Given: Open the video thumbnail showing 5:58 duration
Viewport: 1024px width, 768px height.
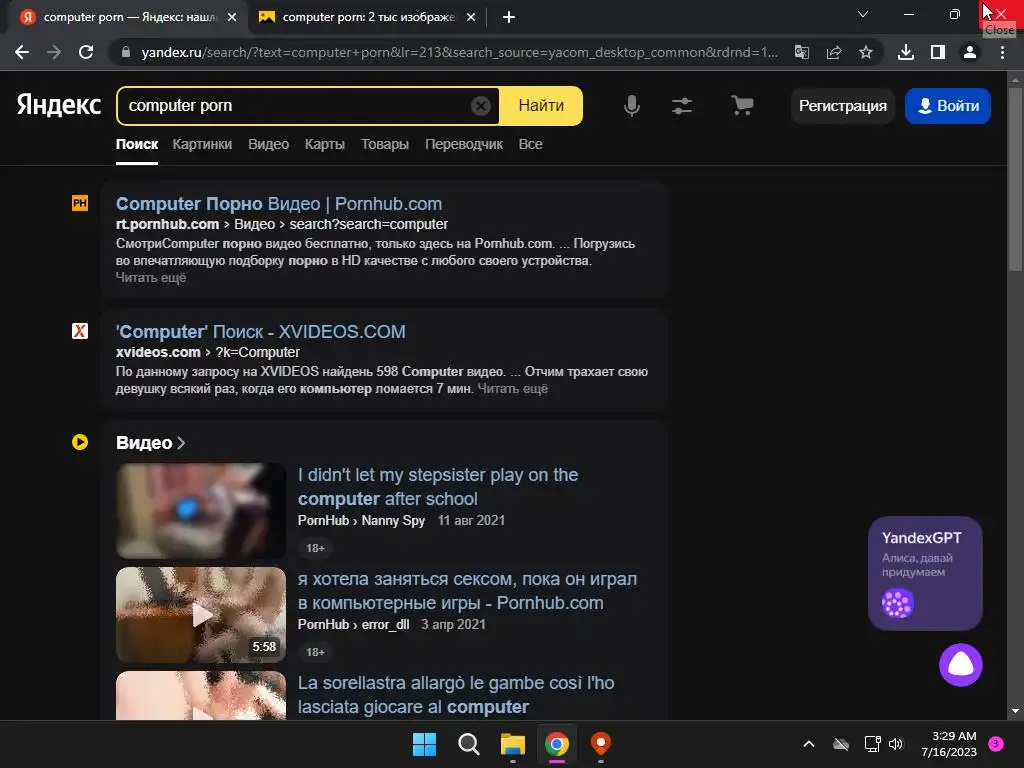Looking at the screenshot, I should click(200, 615).
